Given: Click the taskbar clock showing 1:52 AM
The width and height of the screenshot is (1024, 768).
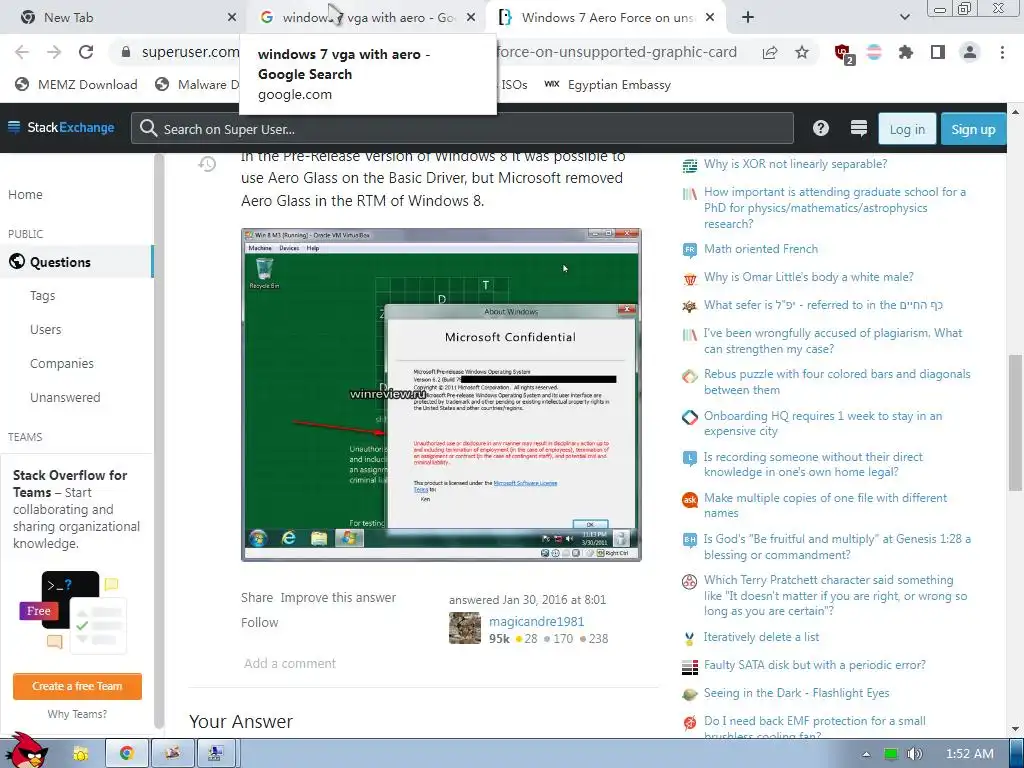Looking at the screenshot, I should pos(969,754).
